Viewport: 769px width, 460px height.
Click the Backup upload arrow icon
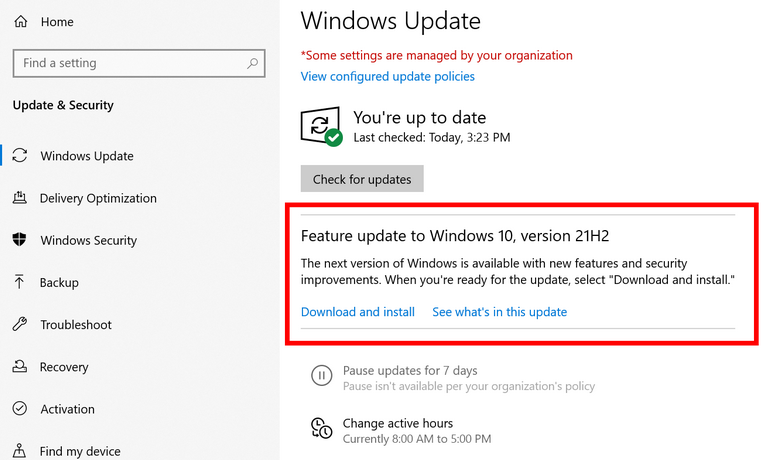click(x=19, y=282)
